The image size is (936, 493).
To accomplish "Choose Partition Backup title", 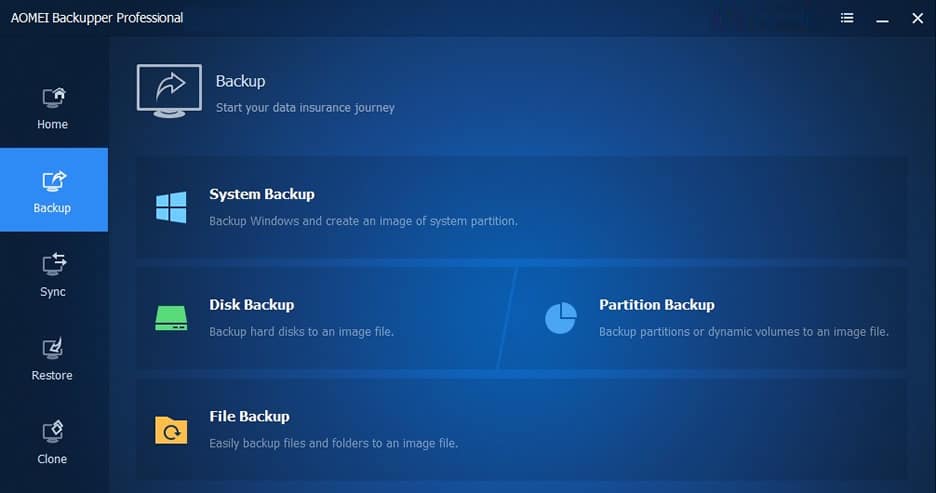I will pos(657,304).
